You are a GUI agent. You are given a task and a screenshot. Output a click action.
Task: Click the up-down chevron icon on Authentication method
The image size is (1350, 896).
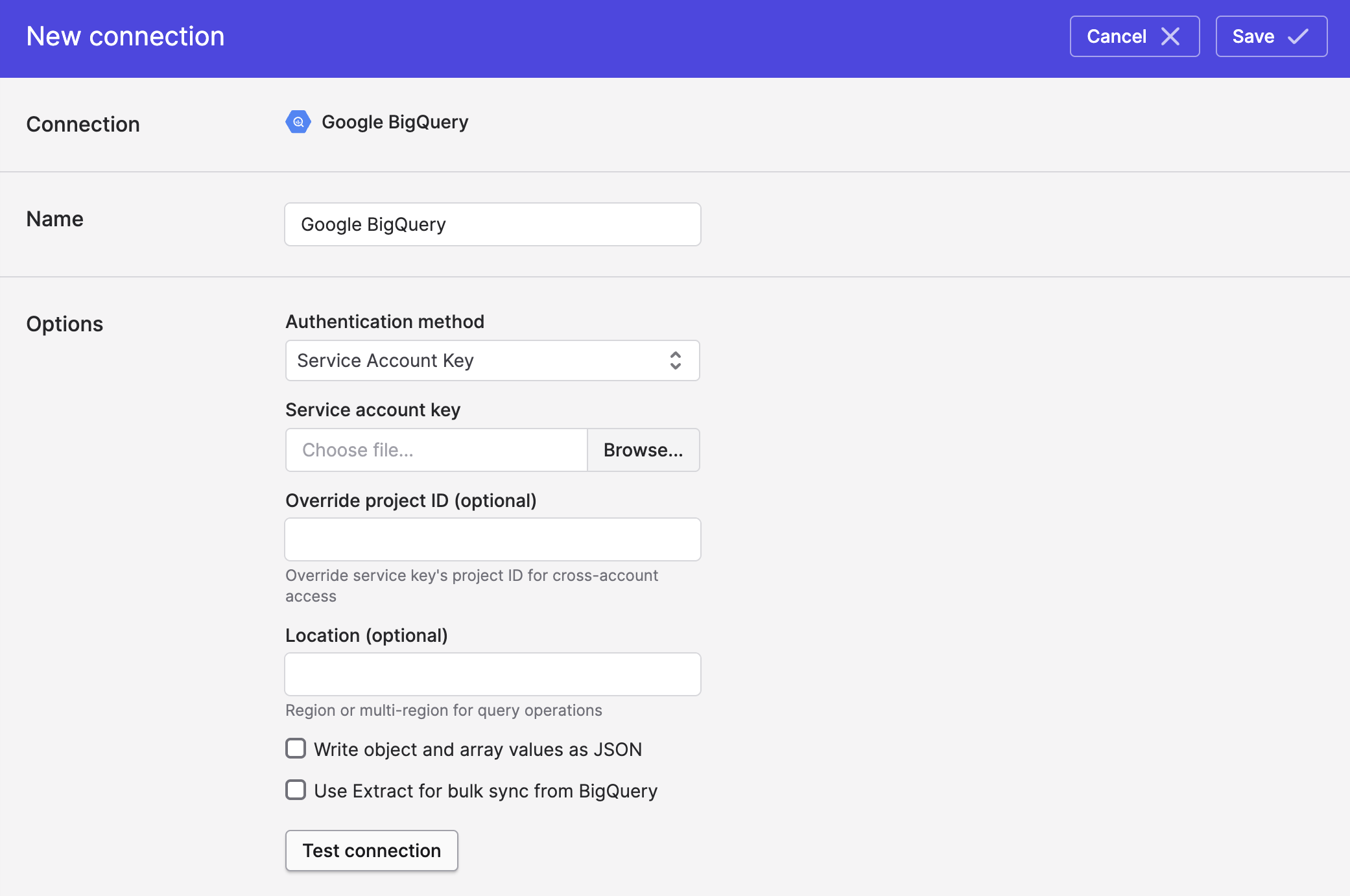click(675, 360)
